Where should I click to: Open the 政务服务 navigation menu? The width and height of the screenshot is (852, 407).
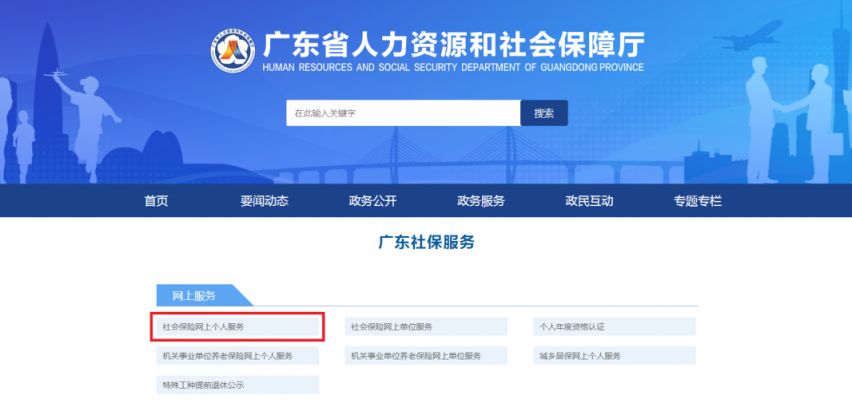coord(481,201)
